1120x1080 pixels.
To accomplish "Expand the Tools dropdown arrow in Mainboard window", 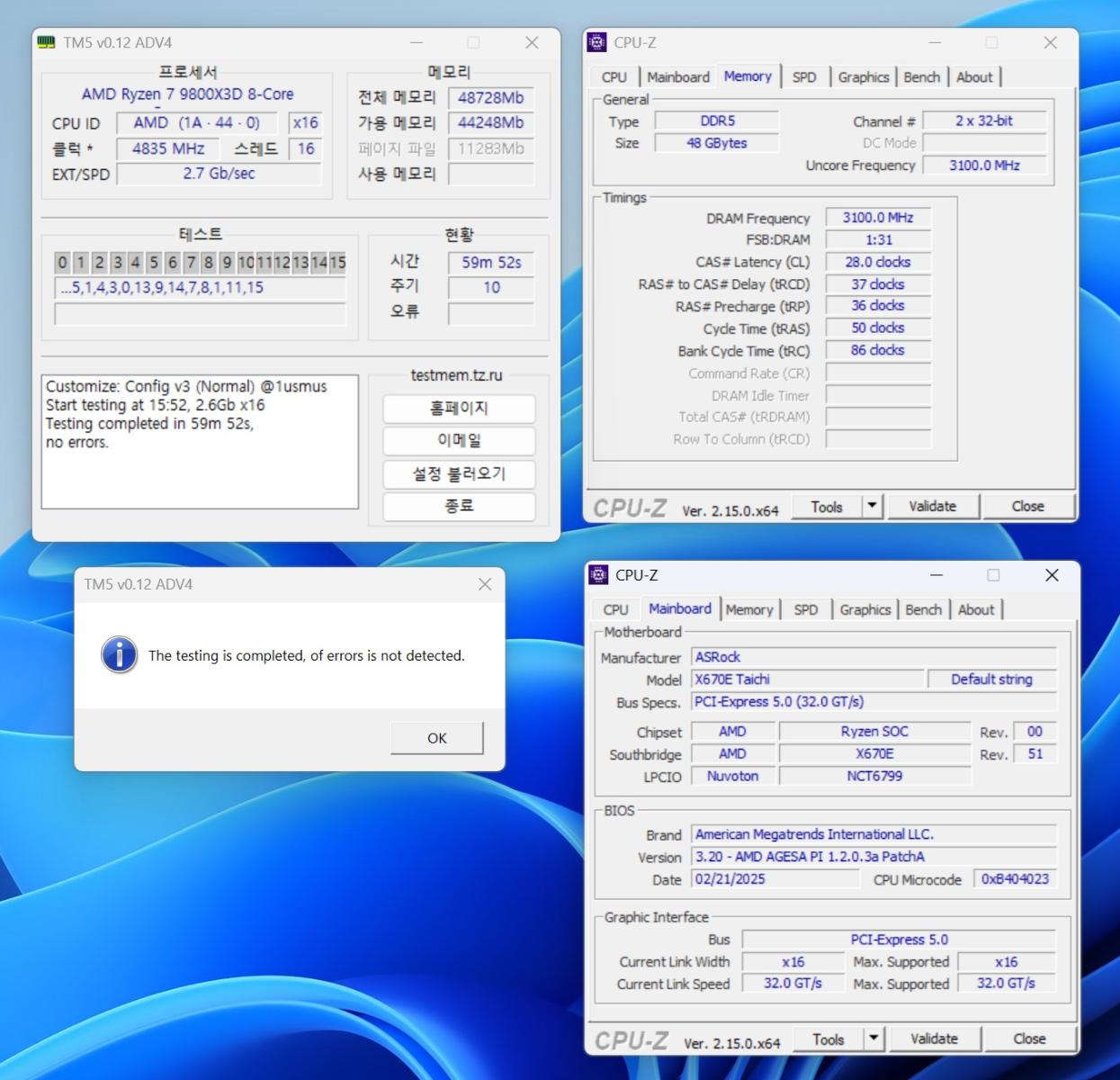I will (x=874, y=1039).
